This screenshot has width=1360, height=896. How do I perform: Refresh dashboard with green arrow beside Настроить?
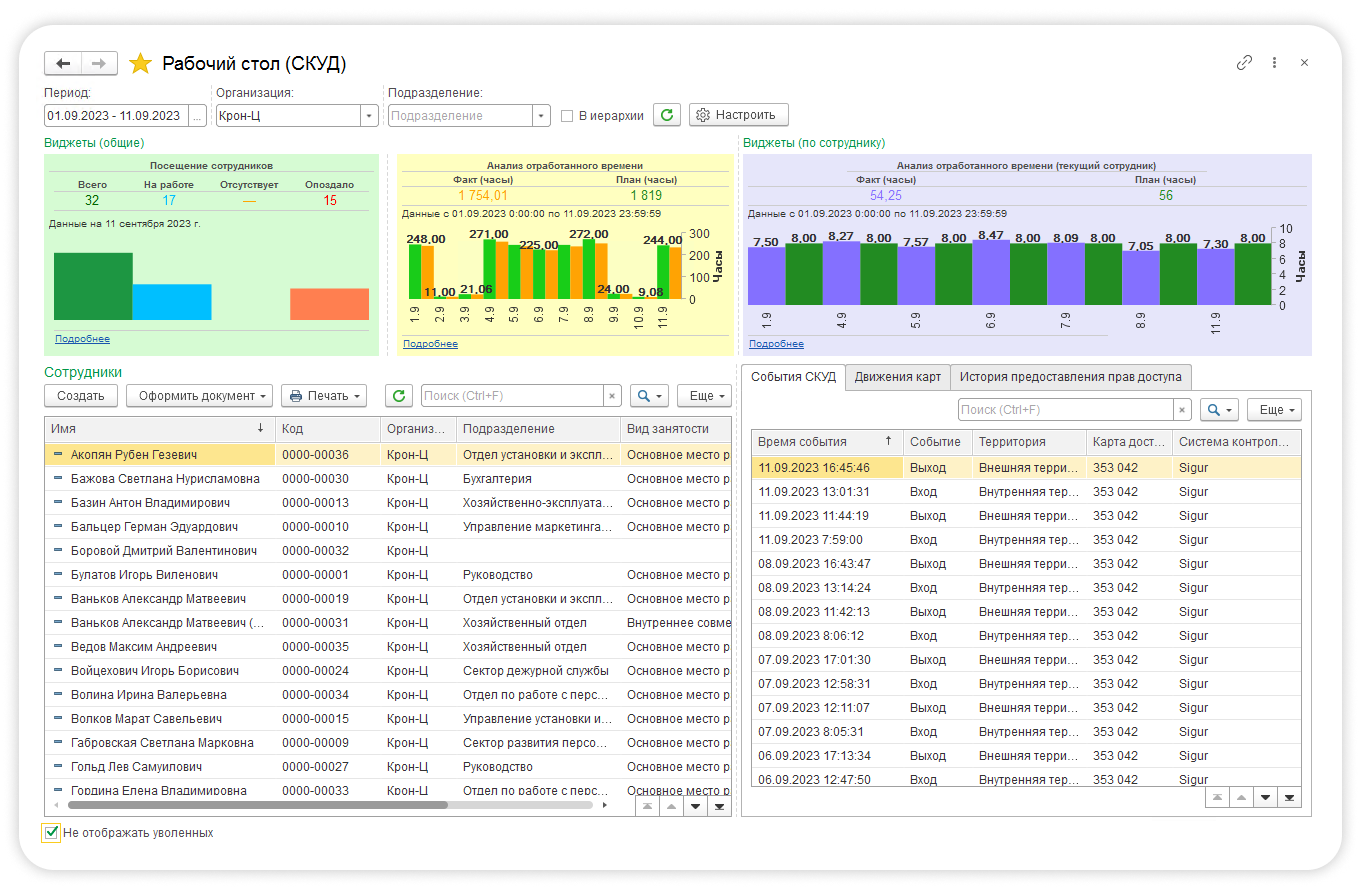(667, 115)
